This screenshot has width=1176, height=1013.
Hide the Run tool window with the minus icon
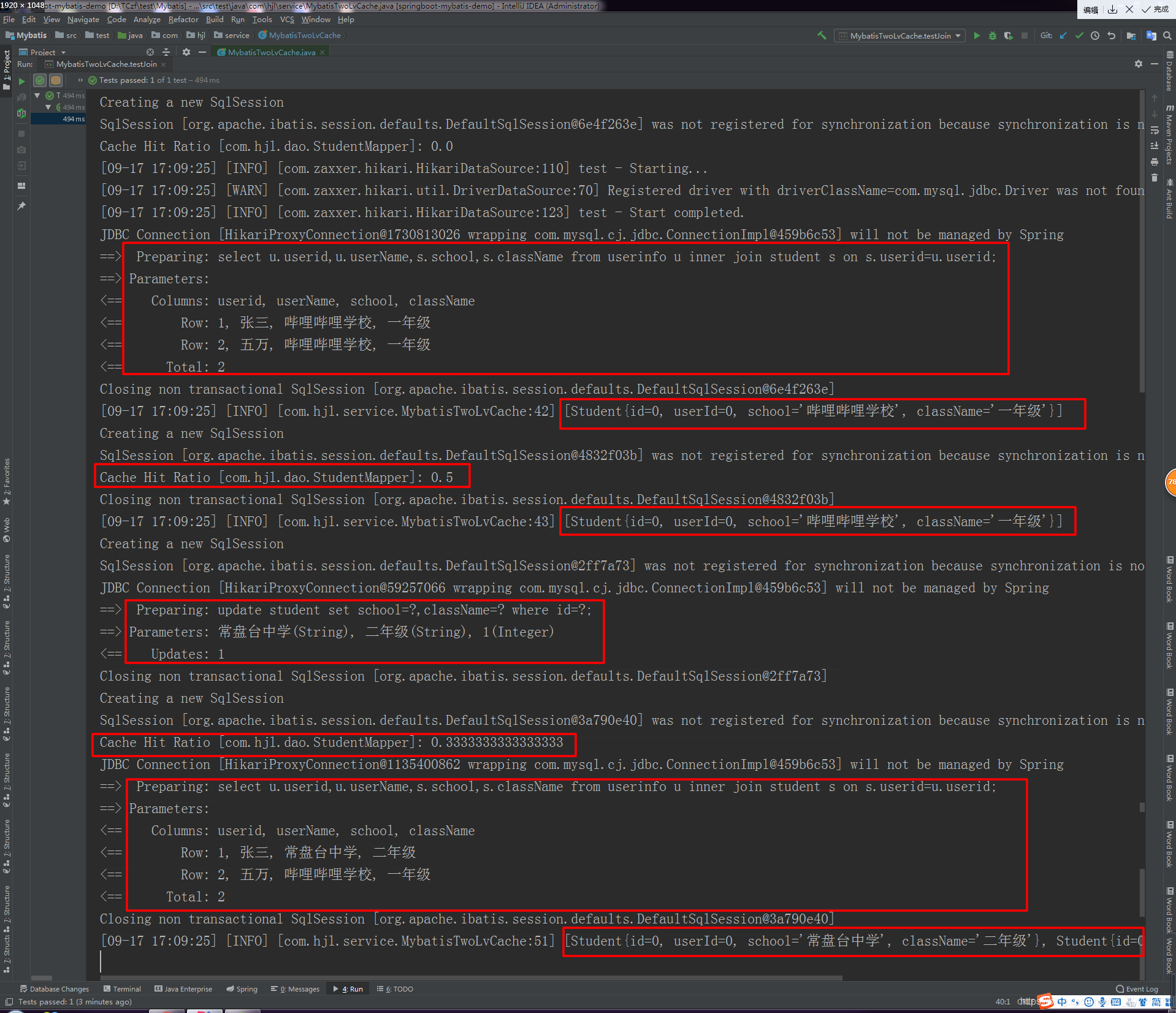[1155, 64]
